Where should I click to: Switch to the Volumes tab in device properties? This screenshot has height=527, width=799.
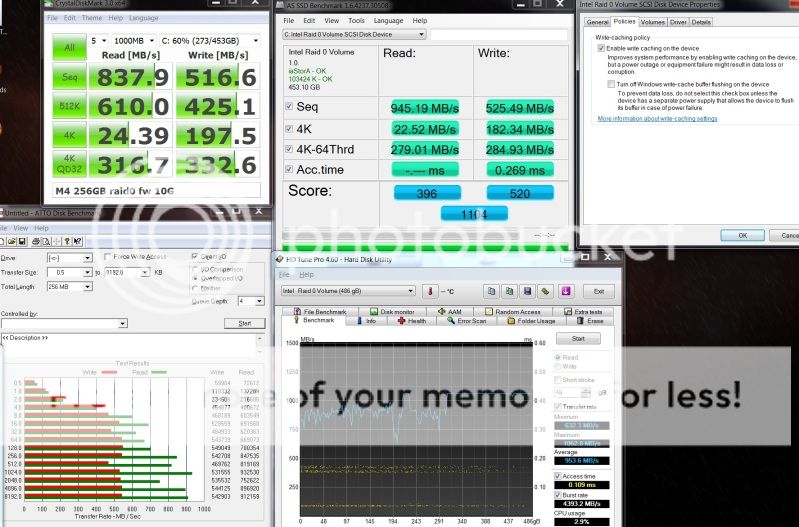pos(653,21)
